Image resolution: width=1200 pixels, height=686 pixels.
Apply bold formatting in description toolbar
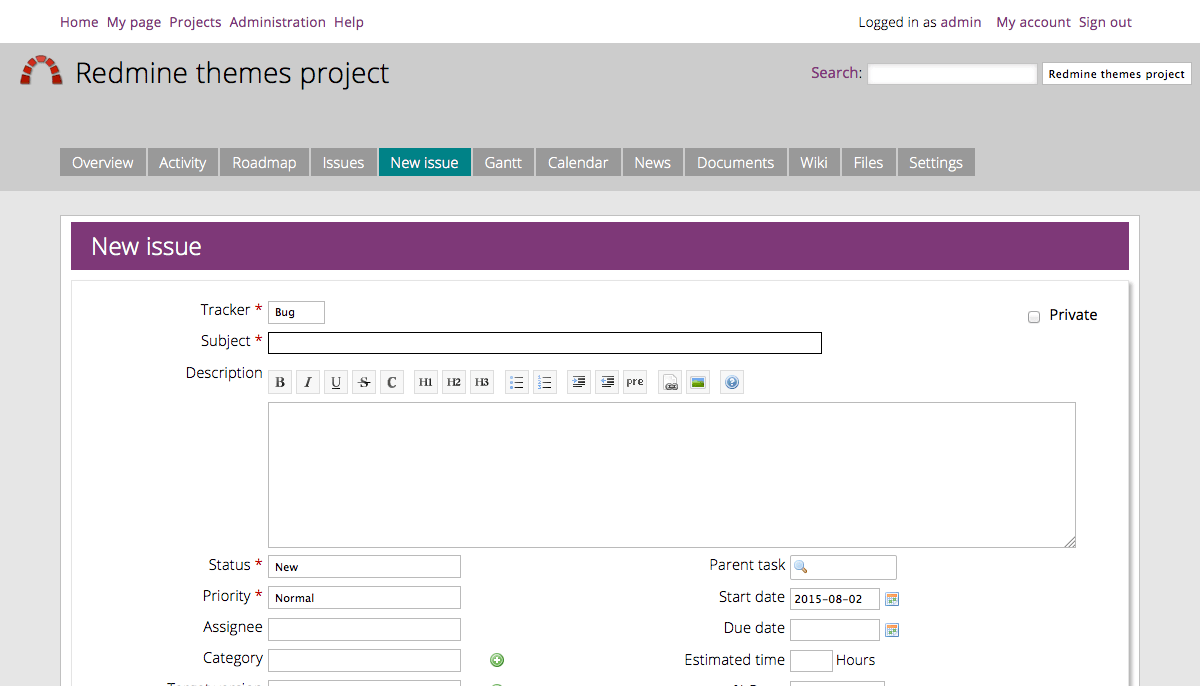pos(280,382)
